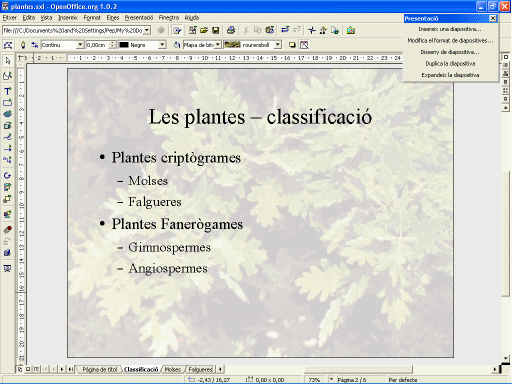Open the Area fill bucket icon
Viewport: 512px width, 384px height.
pyautogui.click(x=177, y=45)
